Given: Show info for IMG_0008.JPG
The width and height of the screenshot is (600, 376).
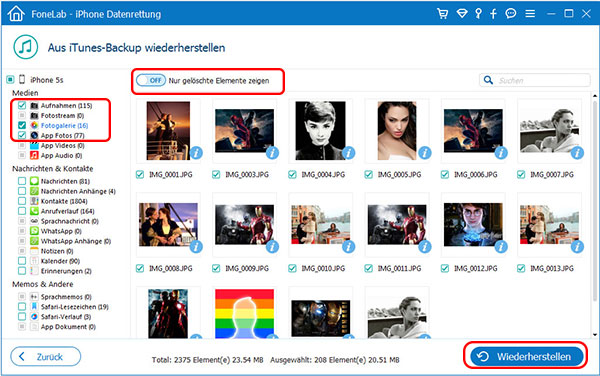Looking at the screenshot, I should click(x=196, y=247).
